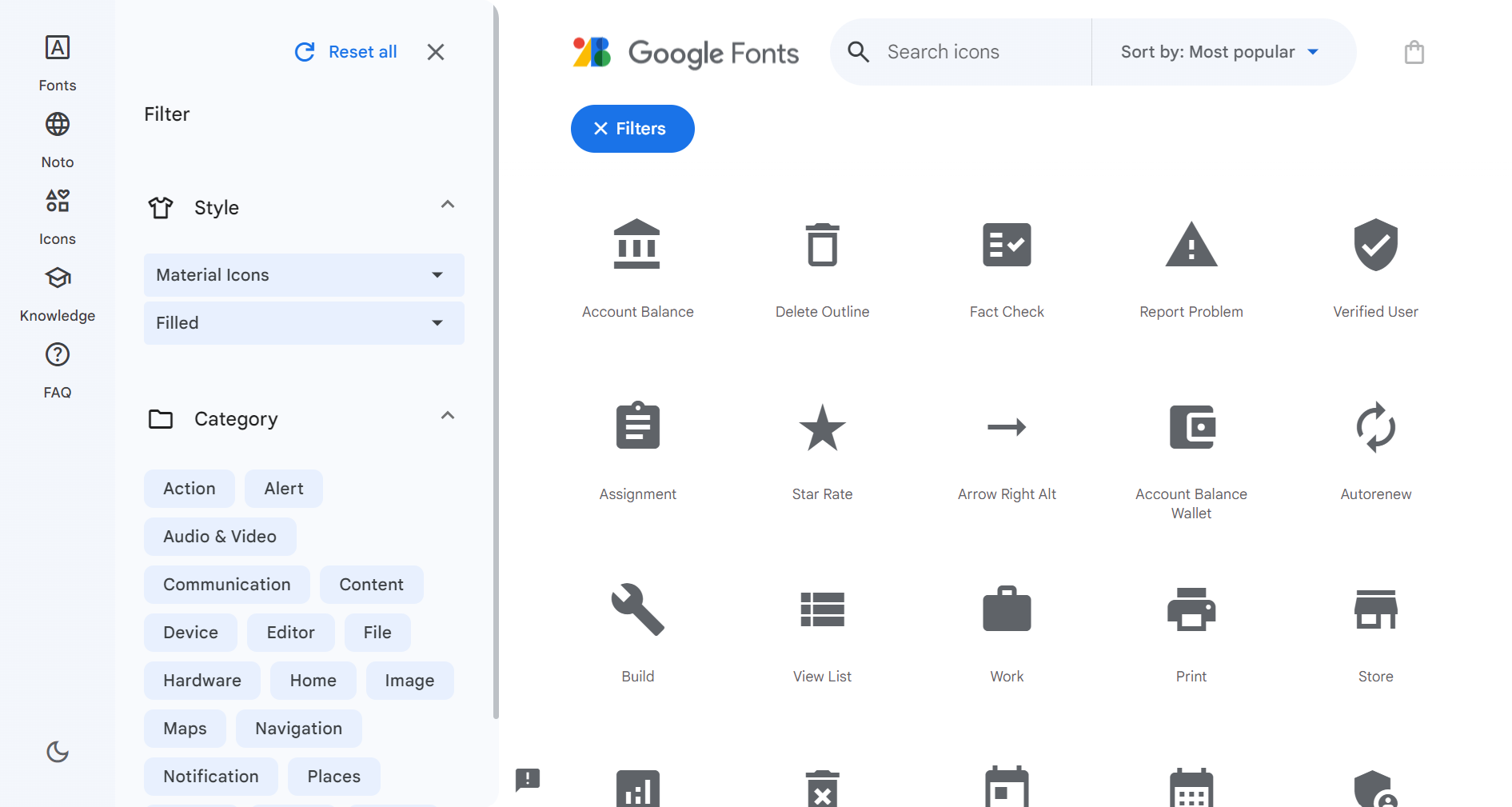Collapse the Category filter section
Image resolution: width=1512 pixels, height=807 pixels.
[448, 416]
